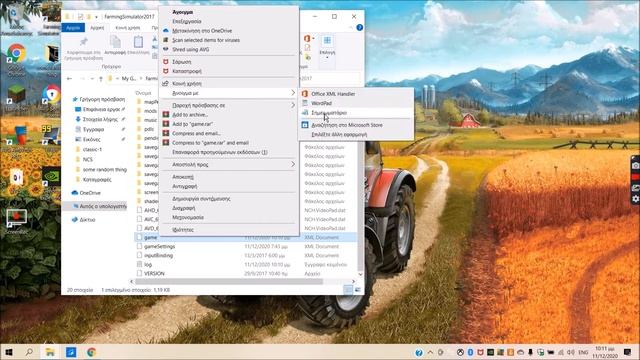Switch to the Home ribbon tab
Screen dimensions: 640x360
(x=97, y=28)
